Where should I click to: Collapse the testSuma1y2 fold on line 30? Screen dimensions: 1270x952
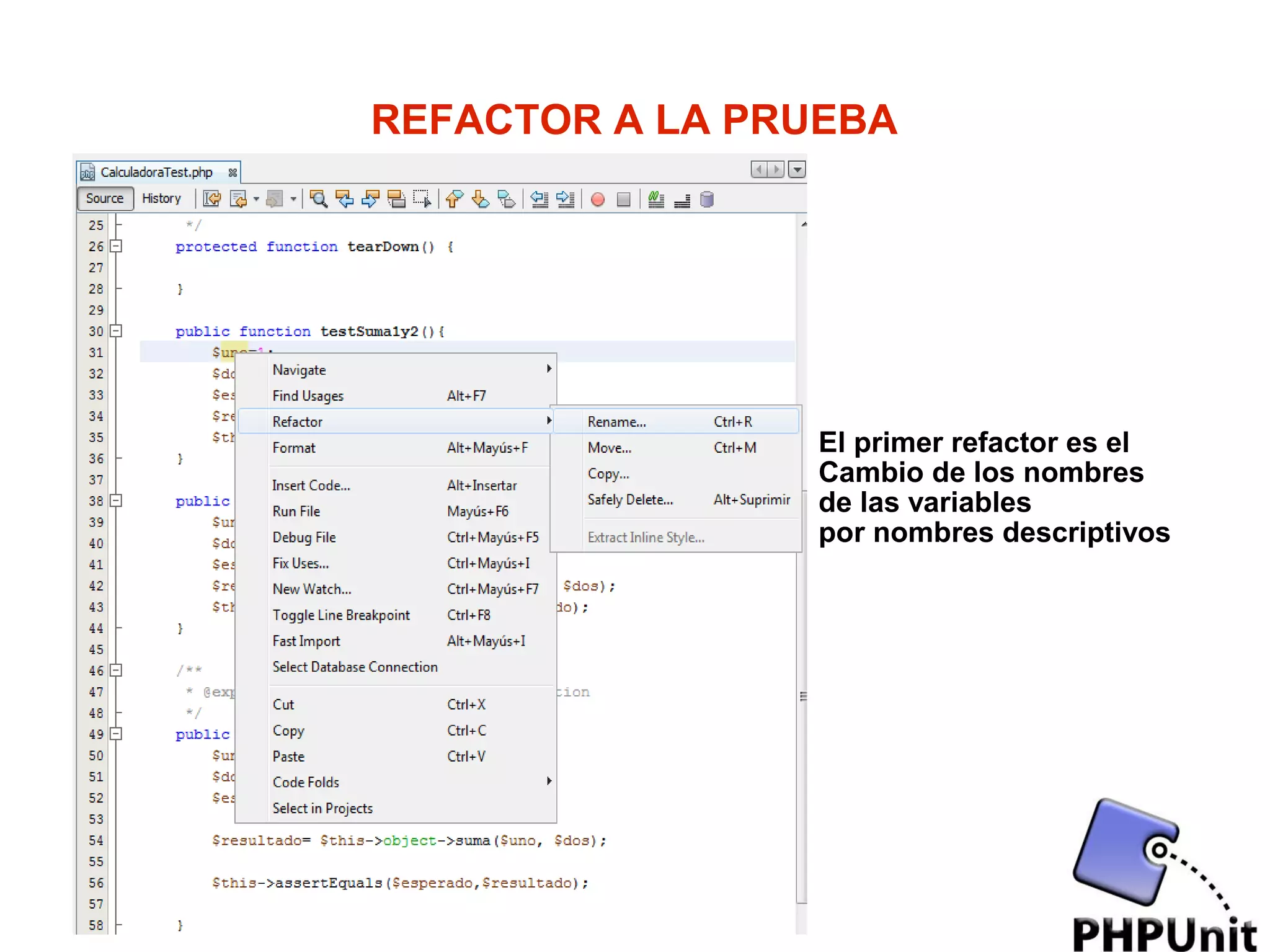[116, 331]
